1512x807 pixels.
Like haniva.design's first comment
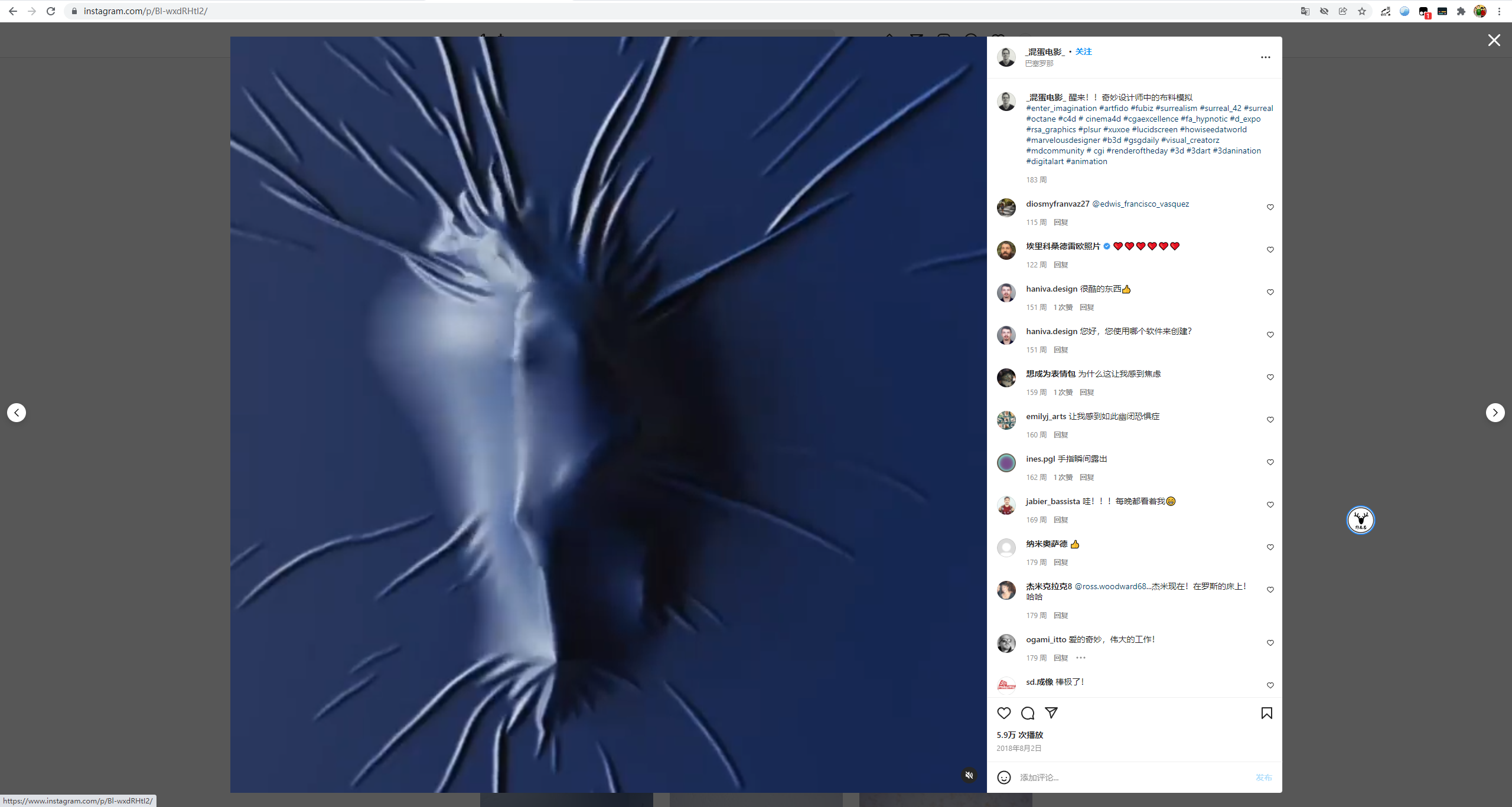(x=1270, y=292)
